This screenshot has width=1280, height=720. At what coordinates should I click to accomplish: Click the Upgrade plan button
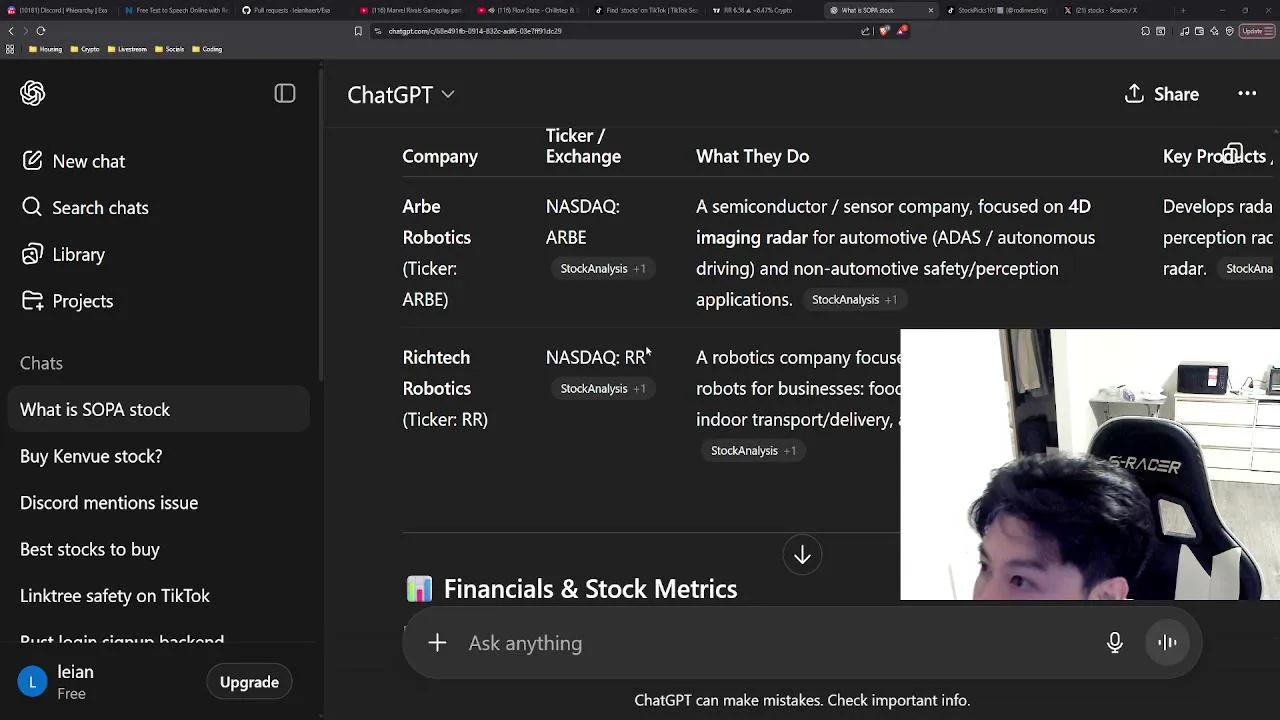click(249, 682)
